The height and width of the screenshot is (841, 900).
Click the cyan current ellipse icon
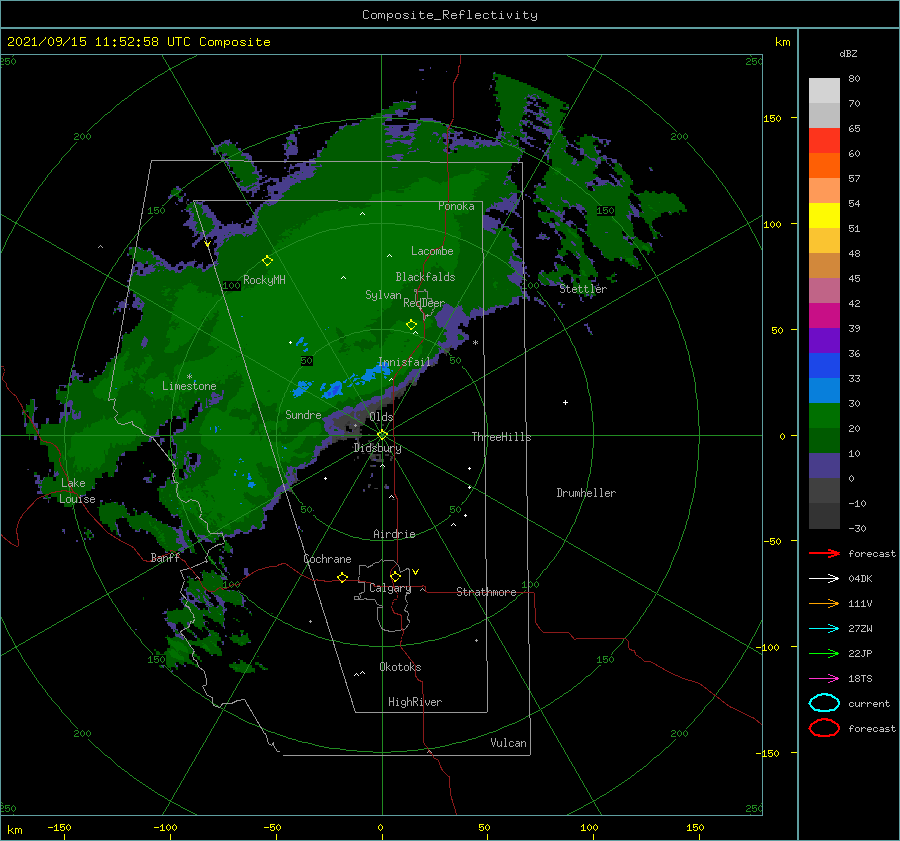point(824,703)
